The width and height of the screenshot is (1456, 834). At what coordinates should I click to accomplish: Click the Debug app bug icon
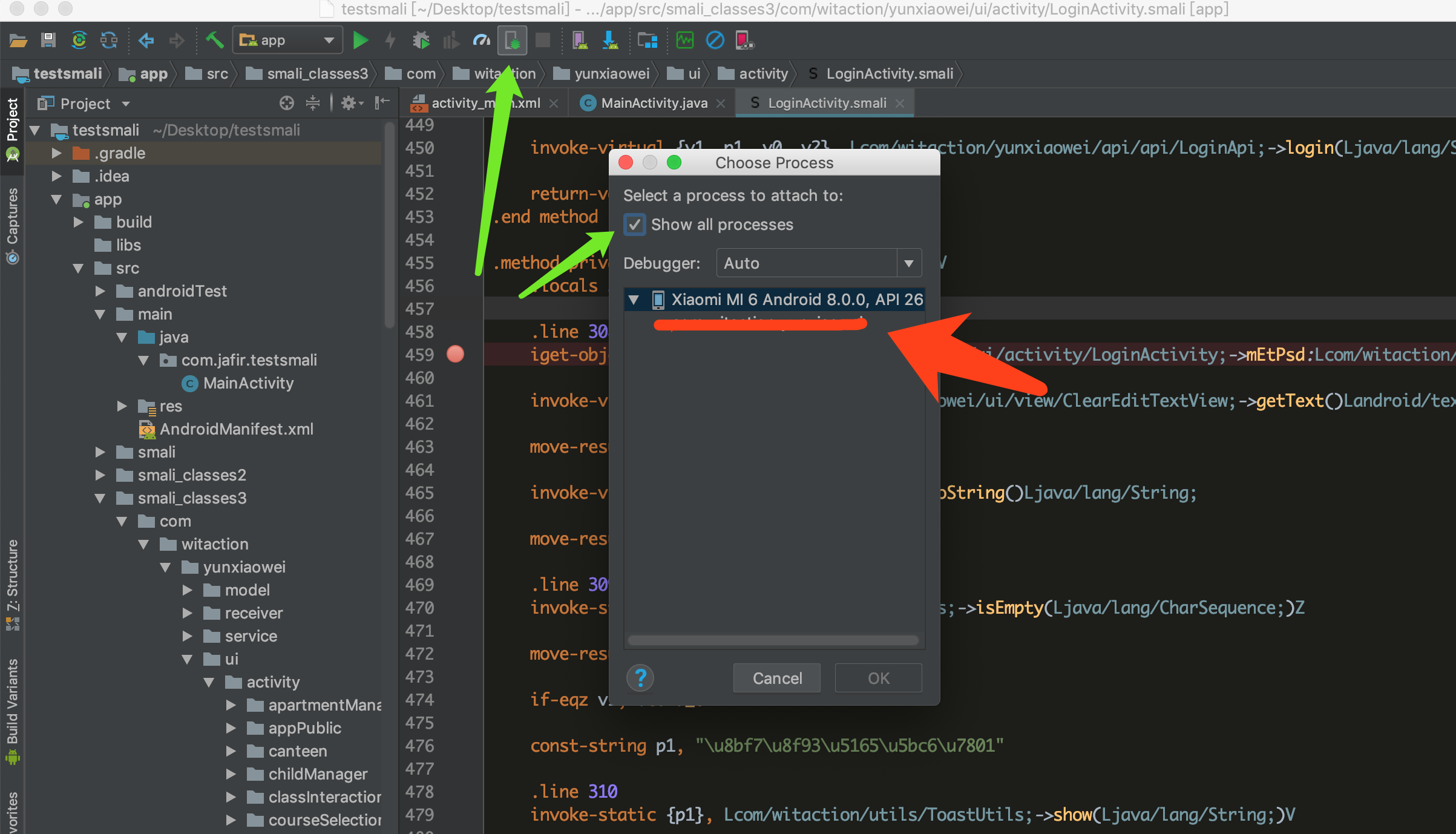421,41
